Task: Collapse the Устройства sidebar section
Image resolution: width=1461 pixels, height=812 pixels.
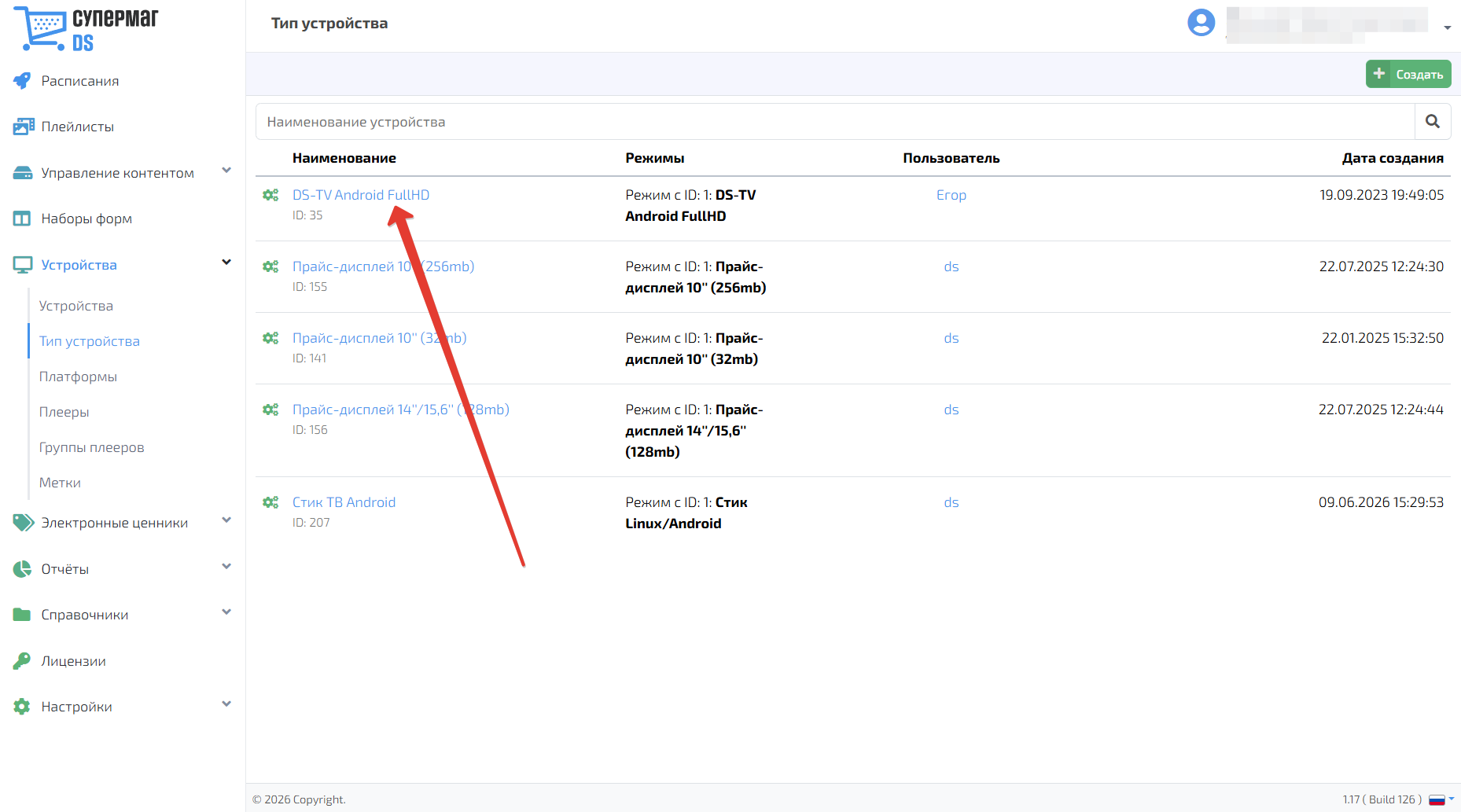Action: click(x=226, y=263)
